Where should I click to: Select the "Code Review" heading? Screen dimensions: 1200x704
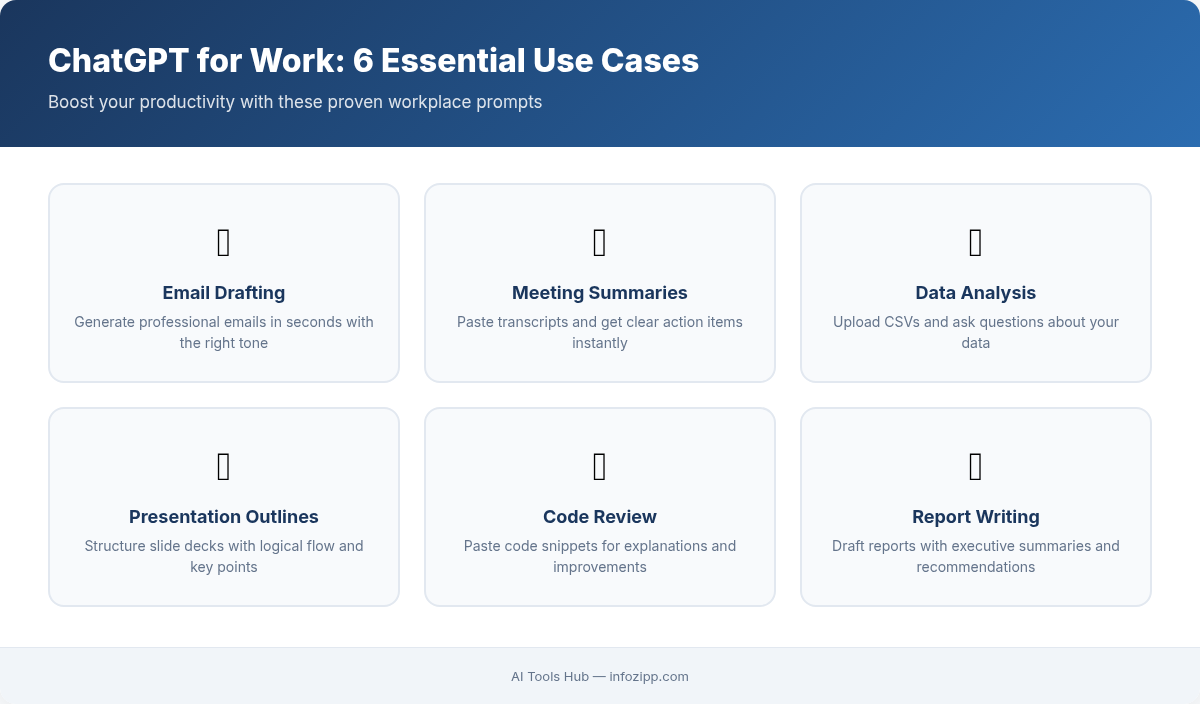[600, 517]
